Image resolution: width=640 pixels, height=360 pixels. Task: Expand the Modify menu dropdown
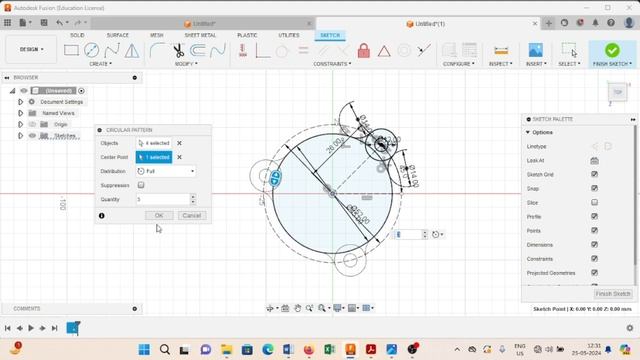click(186, 64)
